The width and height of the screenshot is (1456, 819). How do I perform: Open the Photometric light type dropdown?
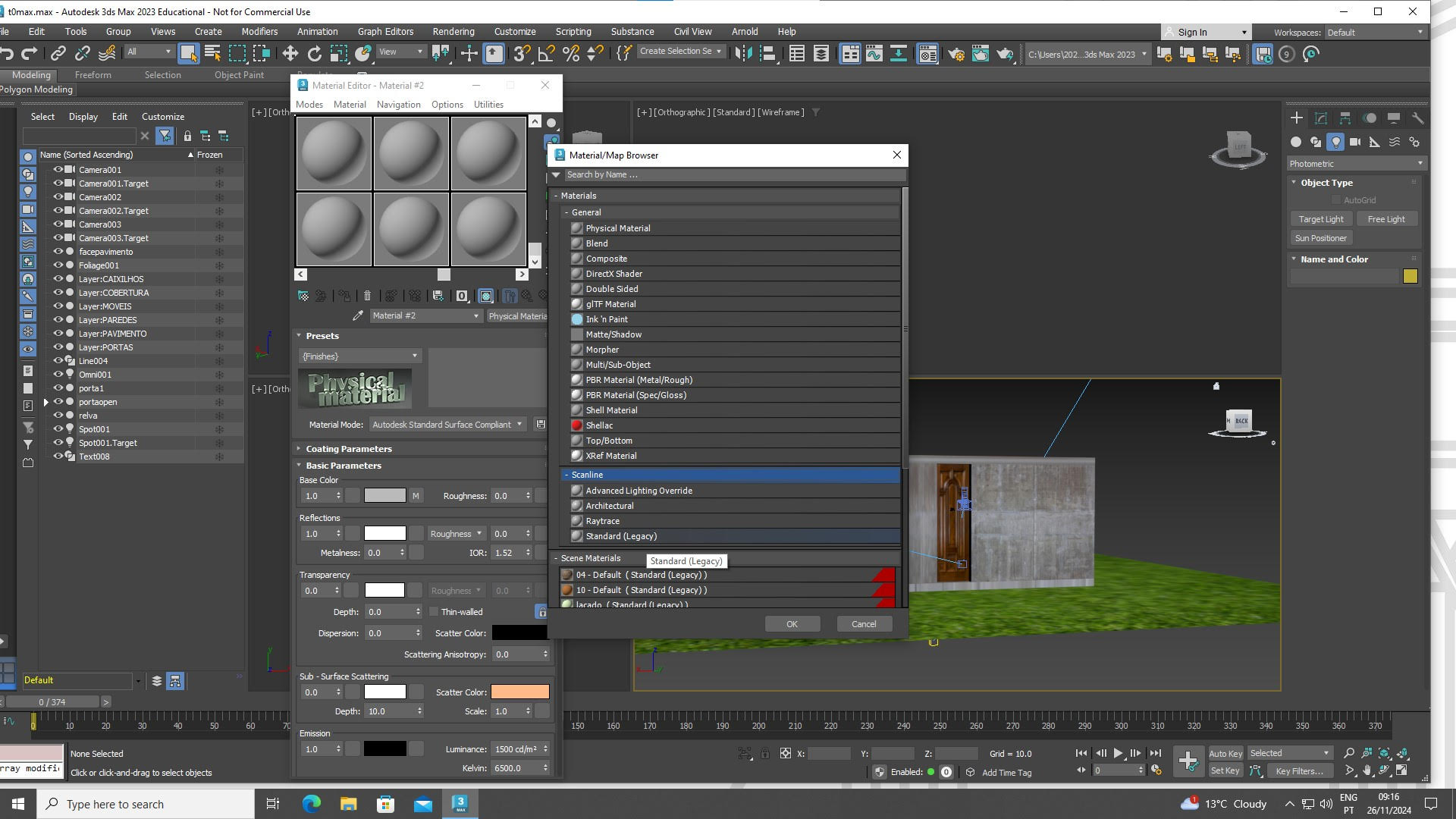[x=1356, y=164]
